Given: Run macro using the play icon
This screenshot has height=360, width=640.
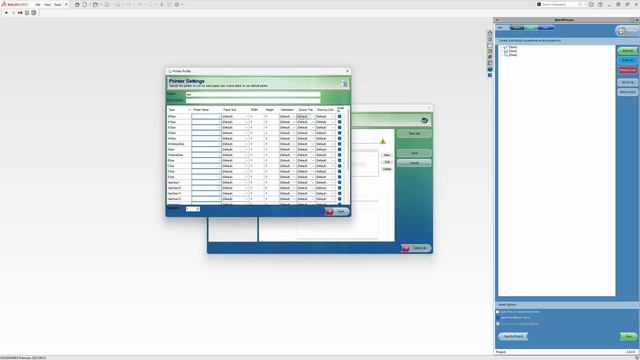Looking at the screenshot, I should [6, 13].
